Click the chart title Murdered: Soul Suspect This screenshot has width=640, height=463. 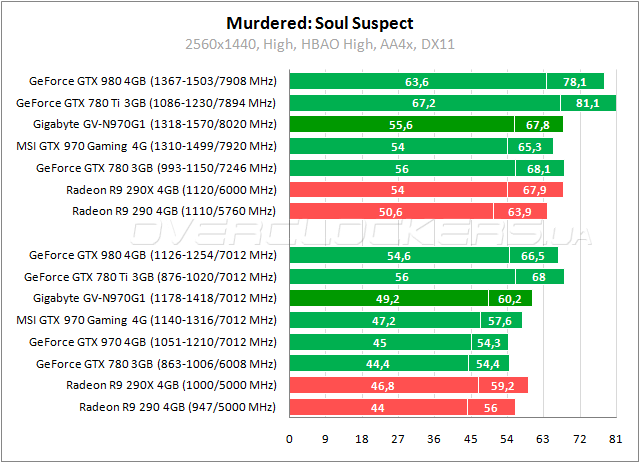point(320,23)
